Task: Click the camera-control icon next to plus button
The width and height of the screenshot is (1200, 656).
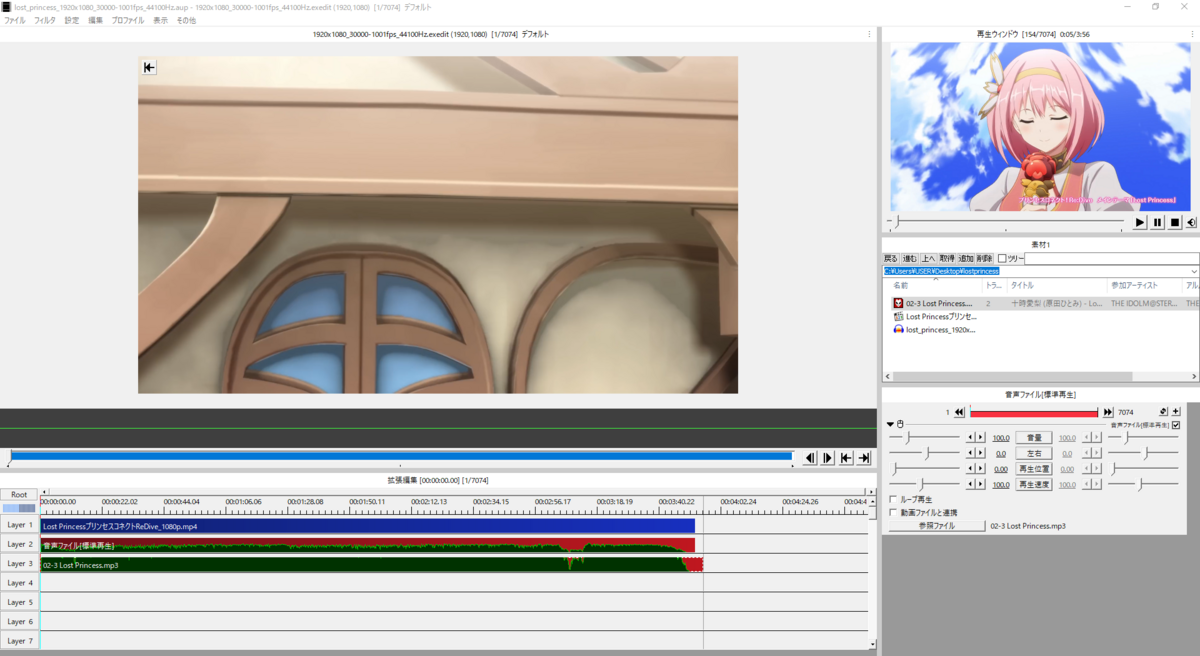Action: click(x=1163, y=412)
